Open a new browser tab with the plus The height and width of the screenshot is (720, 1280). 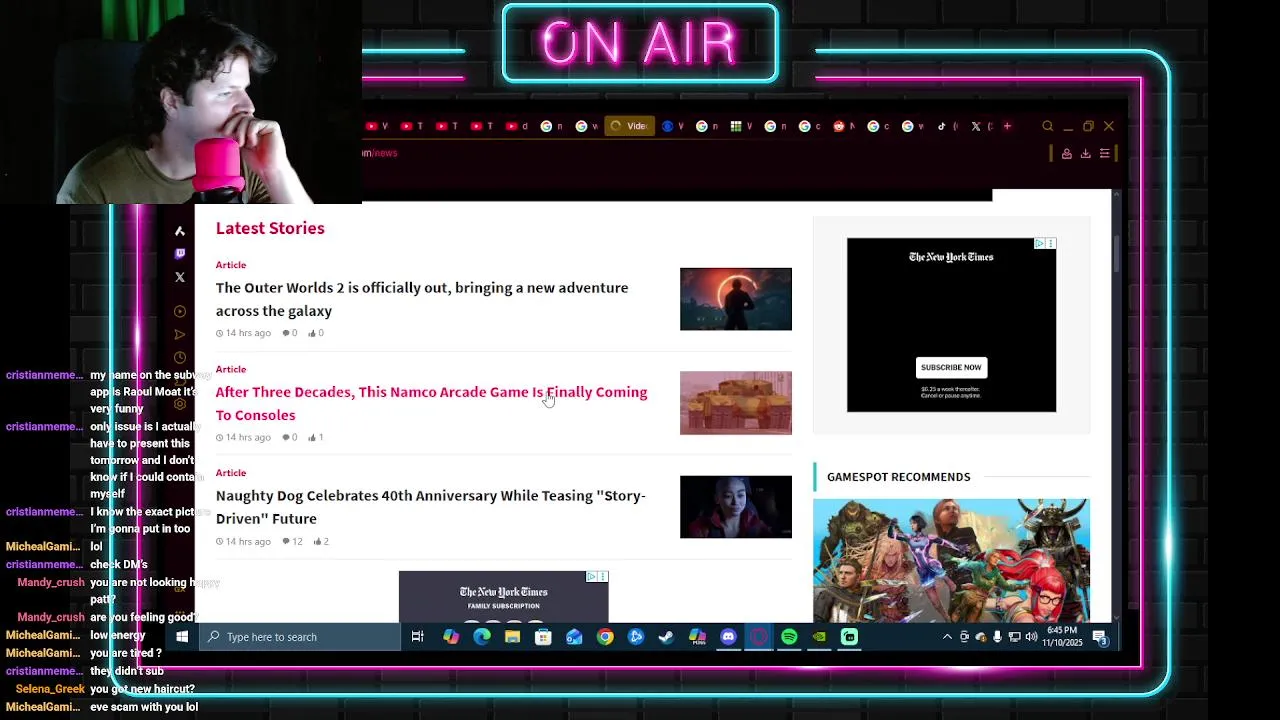click(1007, 126)
